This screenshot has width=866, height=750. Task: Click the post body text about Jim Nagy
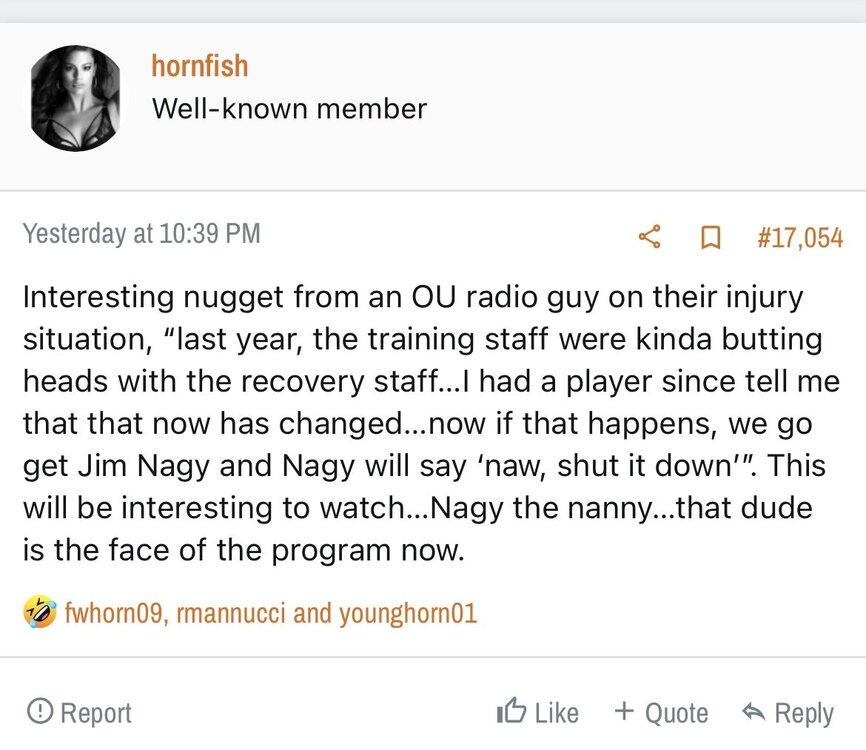(x=420, y=423)
